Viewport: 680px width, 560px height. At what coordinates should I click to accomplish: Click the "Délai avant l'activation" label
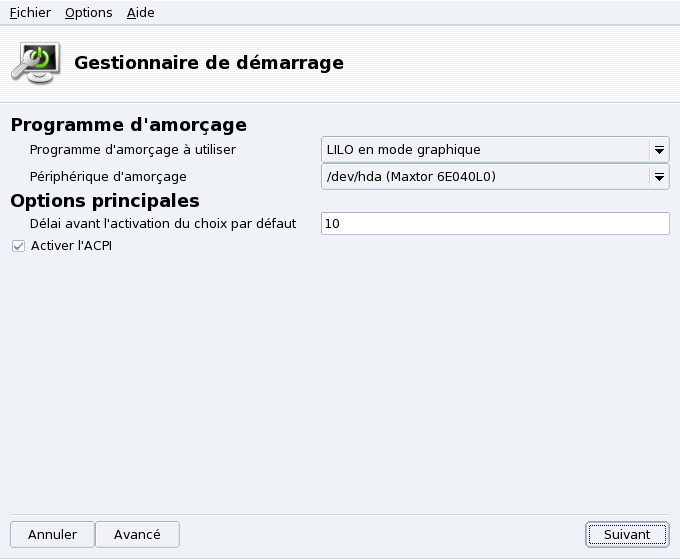pyautogui.click(x=163, y=224)
